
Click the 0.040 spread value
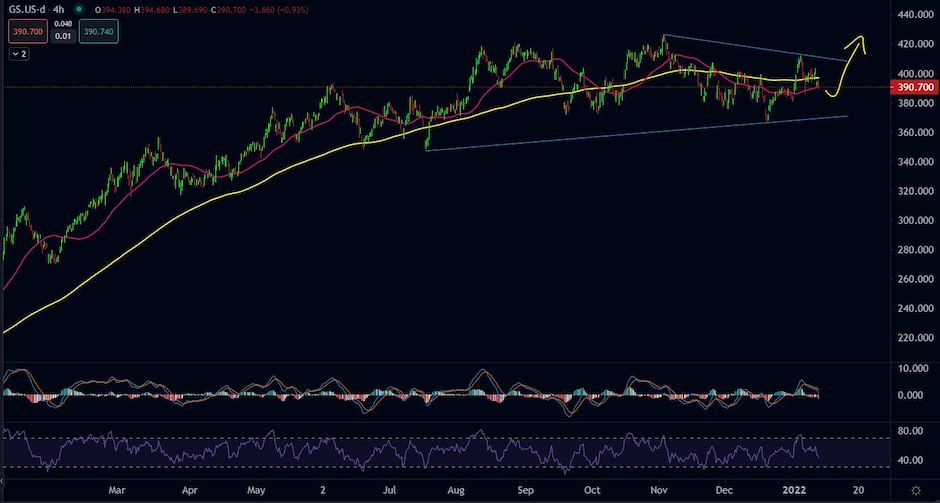63,26
